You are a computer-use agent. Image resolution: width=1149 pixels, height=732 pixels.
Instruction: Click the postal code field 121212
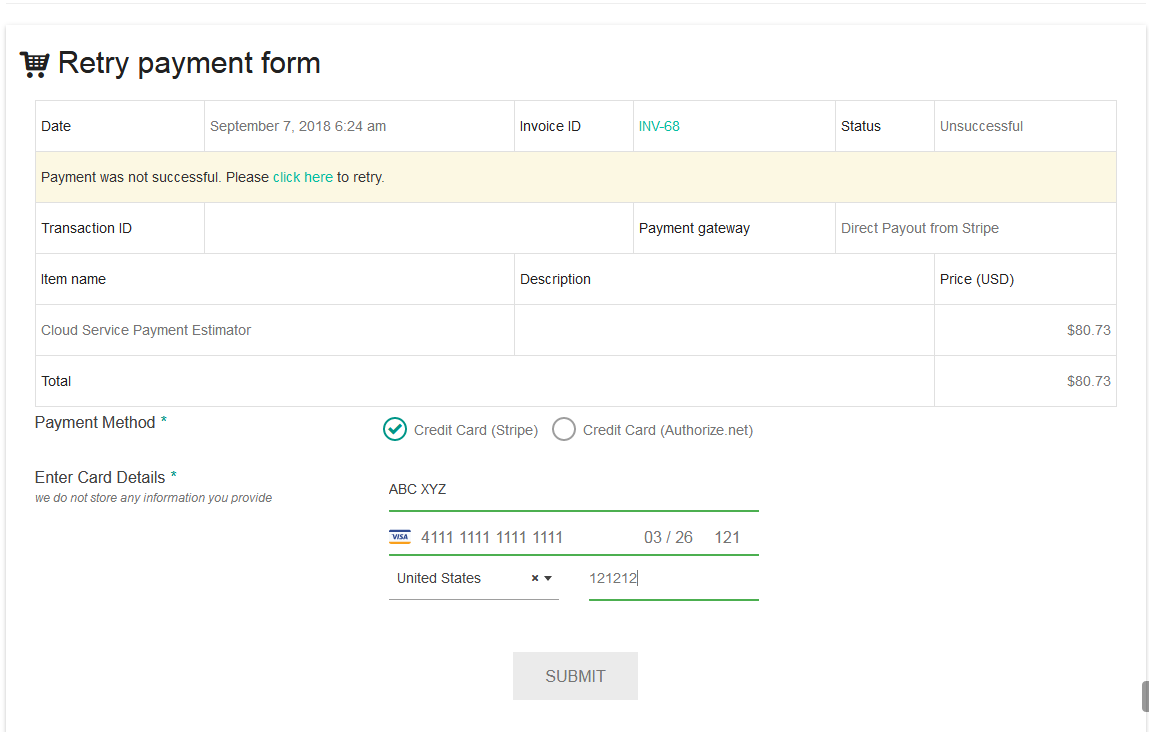click(x=673, y=578)
